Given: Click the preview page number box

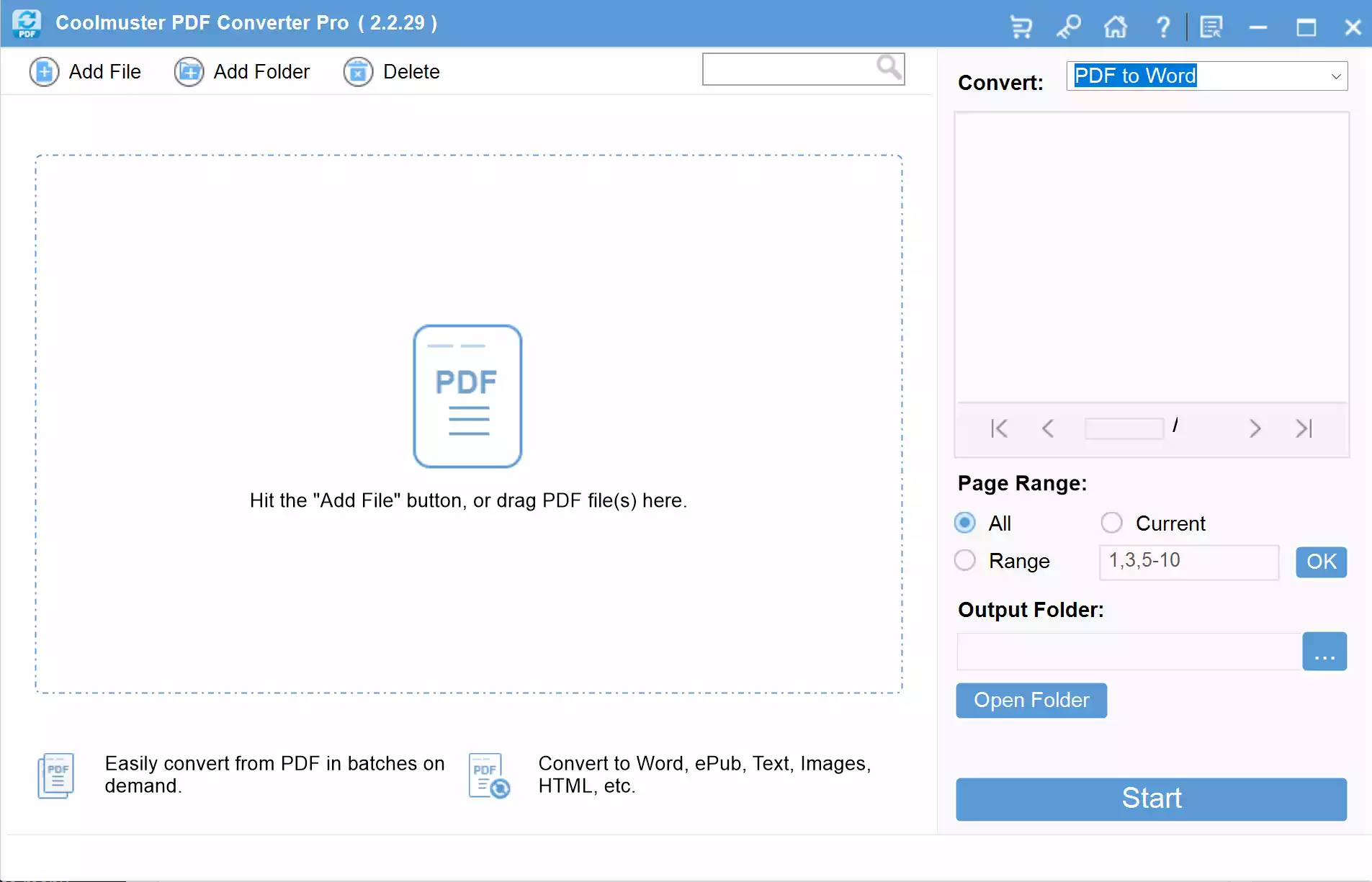Looking at the screenshot, I should [x=1124, y=428].
